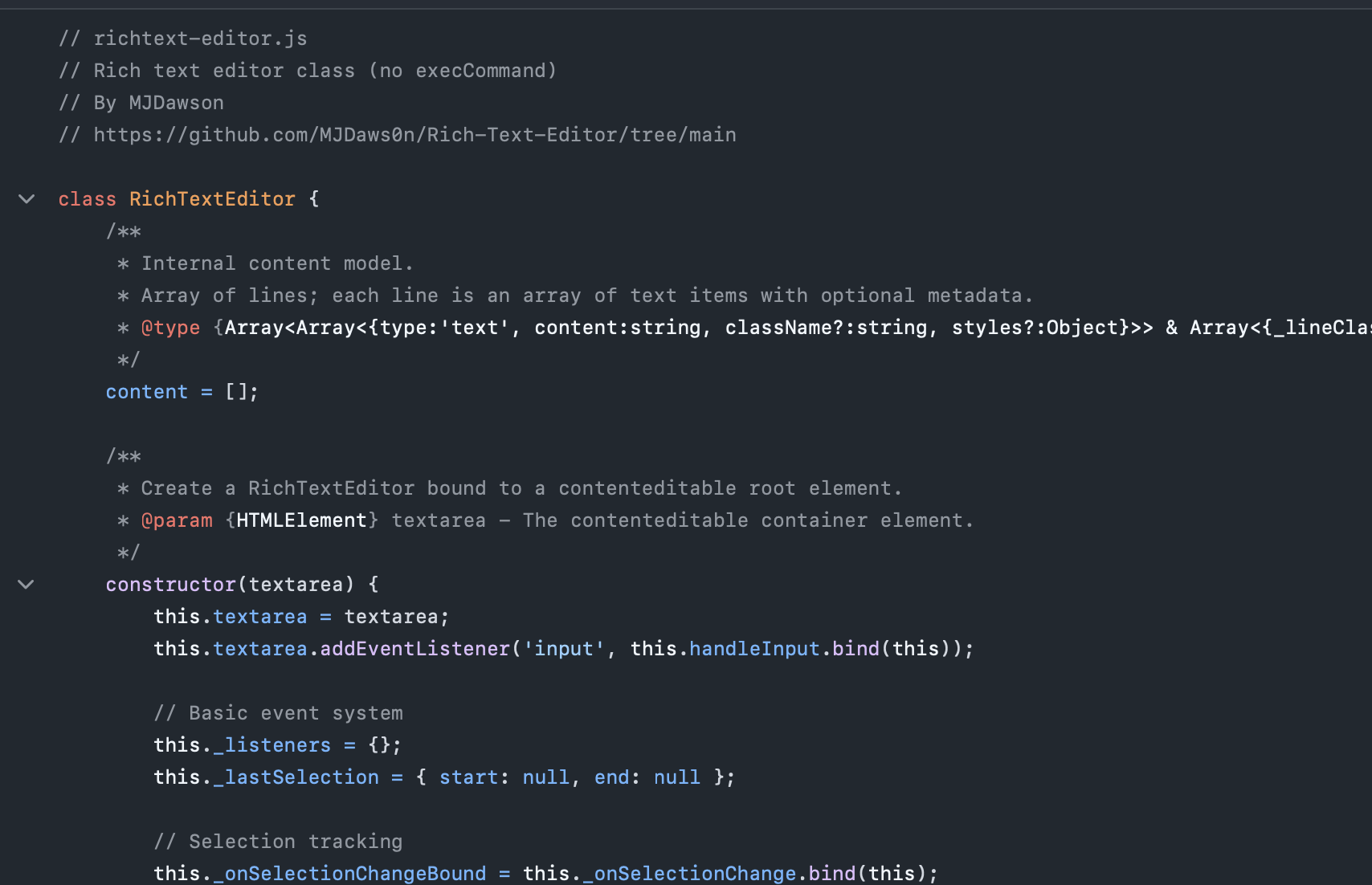Click the addEventListener call
This screenshot has width=1372, height=885.
click(x=414, y=648)
